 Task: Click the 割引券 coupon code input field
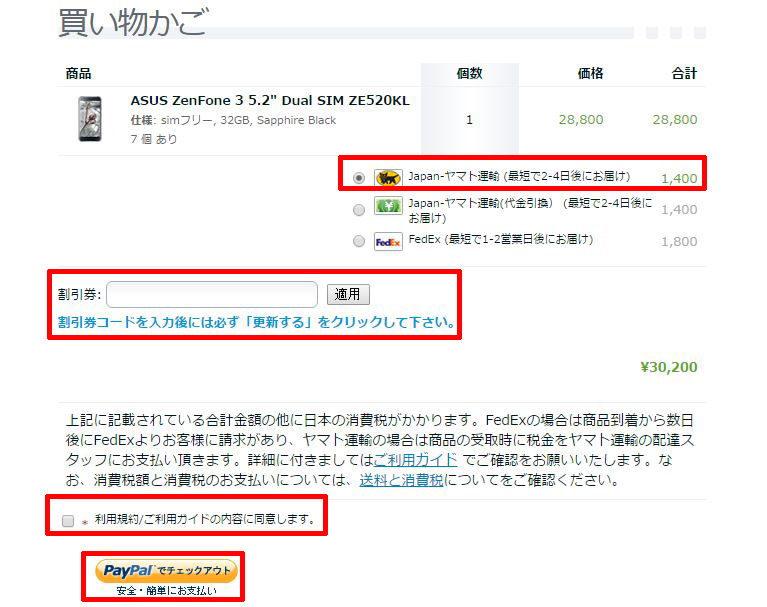click(212, 294)
